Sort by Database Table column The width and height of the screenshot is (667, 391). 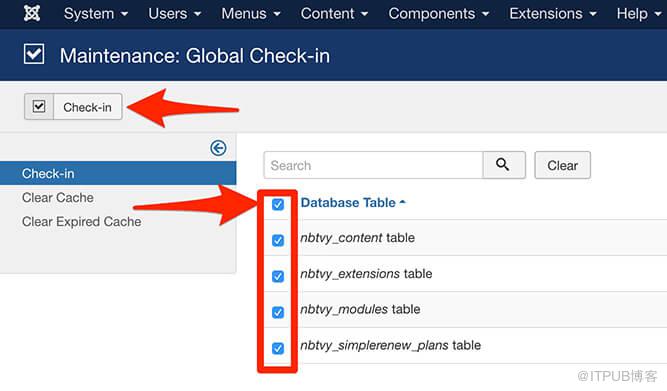(353, 203)
